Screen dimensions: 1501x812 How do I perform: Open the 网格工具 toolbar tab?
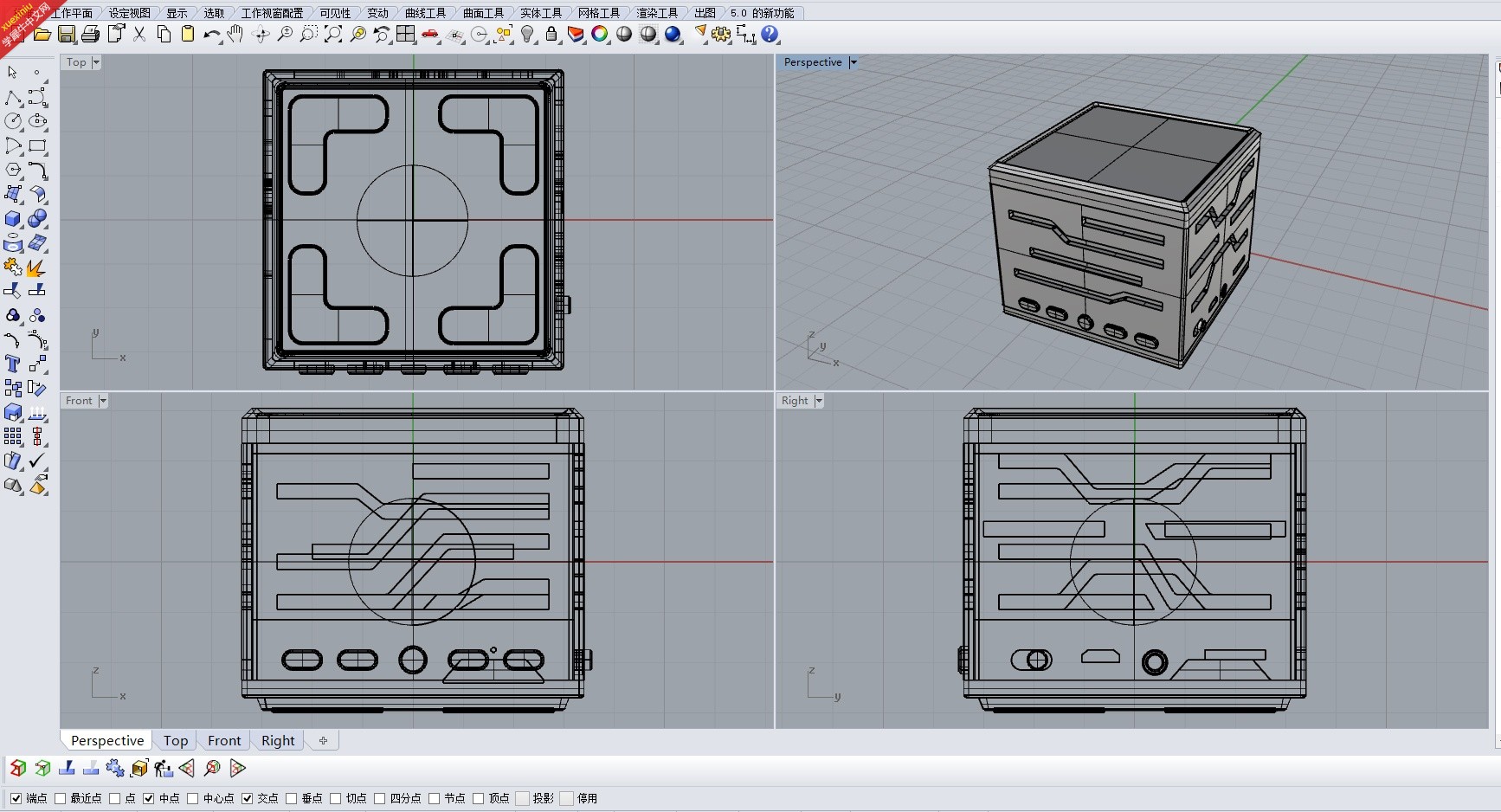click(x=599, y=13)
